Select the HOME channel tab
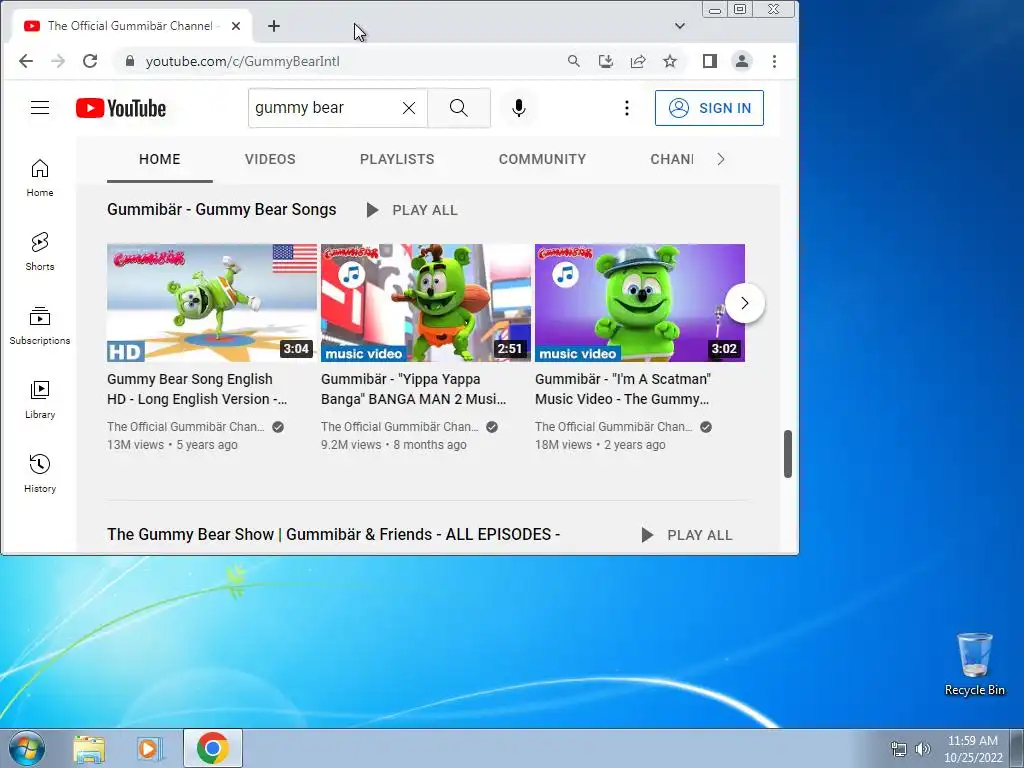 click(159, 159)
